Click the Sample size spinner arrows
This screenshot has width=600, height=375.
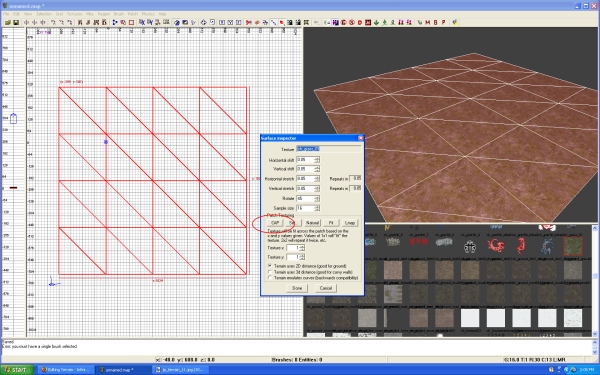tap(317, 208)
